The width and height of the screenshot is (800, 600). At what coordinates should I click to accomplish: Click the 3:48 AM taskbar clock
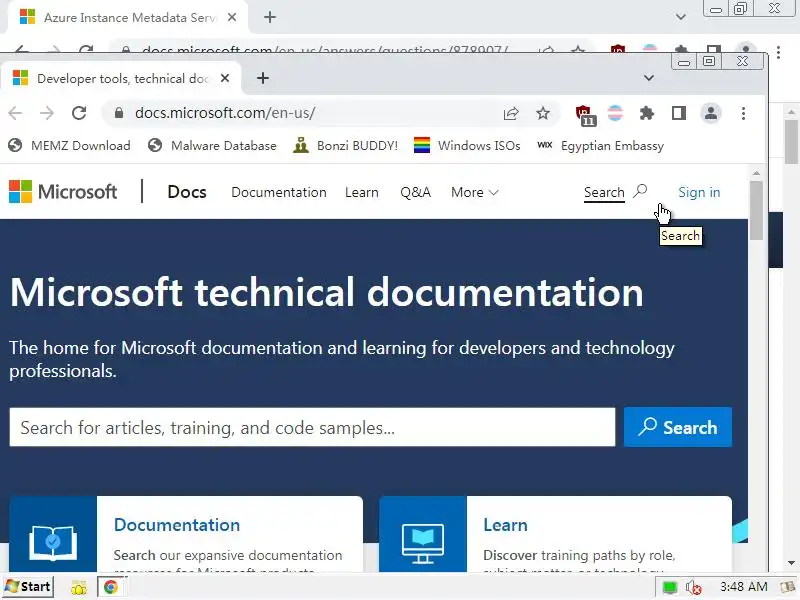(743, 587)
